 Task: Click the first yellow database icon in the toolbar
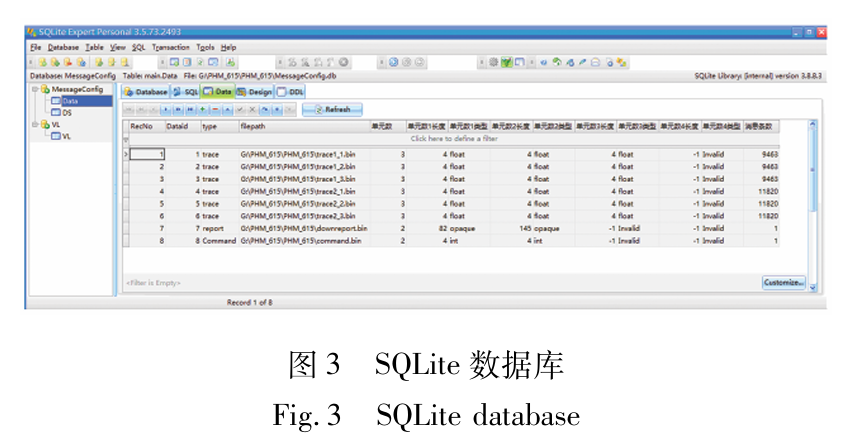[43, 62]
